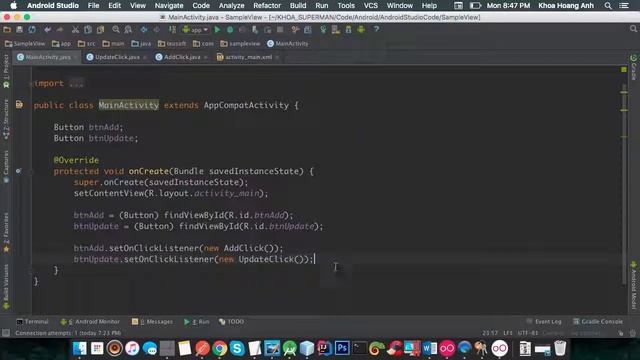Open Photoshop from the Dock

coord(342,348)
